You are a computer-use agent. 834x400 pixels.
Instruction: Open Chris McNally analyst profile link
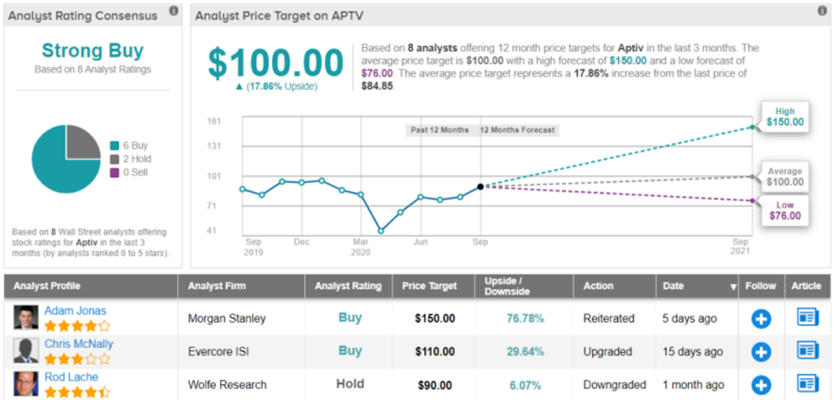tap(79, 344)
